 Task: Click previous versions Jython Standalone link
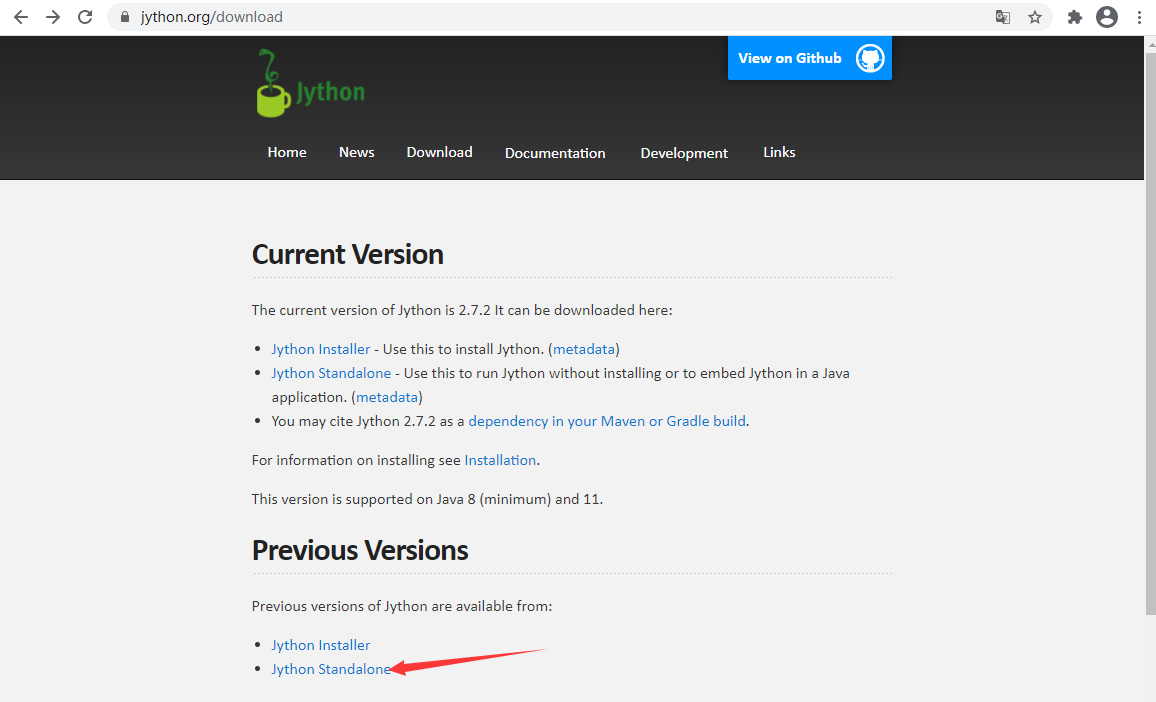pos(331,669)
